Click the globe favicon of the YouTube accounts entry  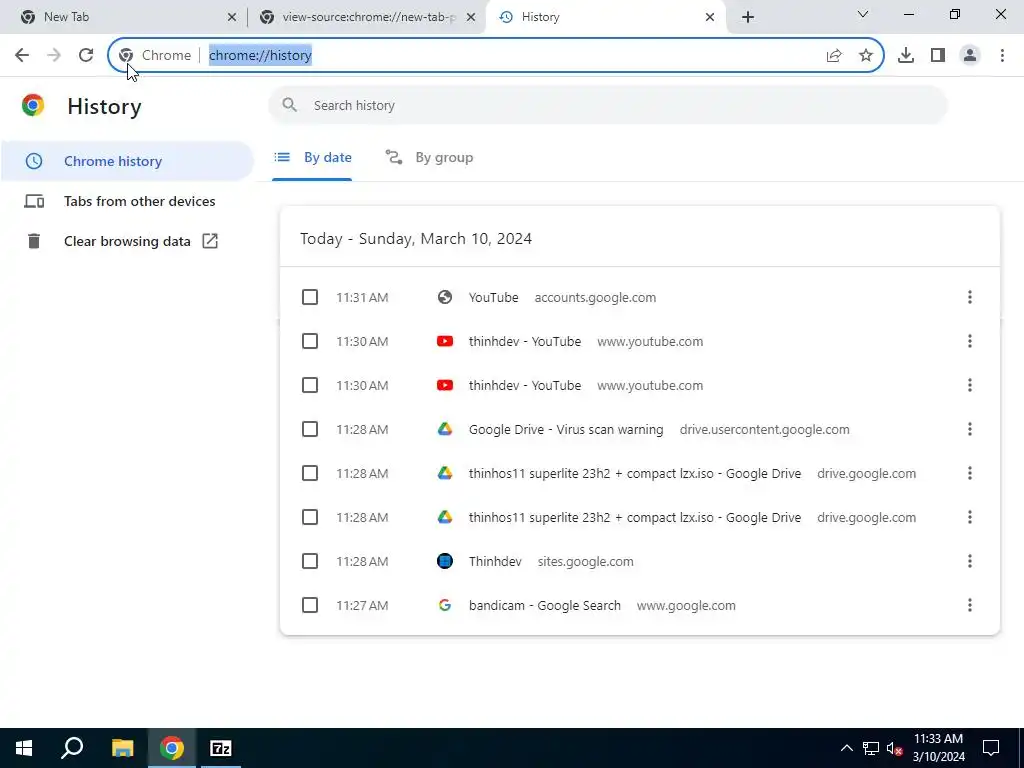pyautogui.click(x=445, y=297)
